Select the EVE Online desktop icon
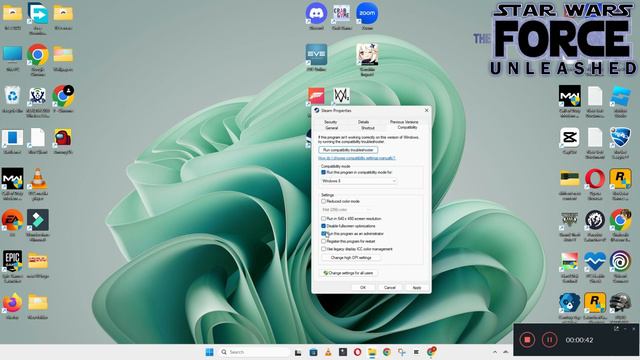 316,55
